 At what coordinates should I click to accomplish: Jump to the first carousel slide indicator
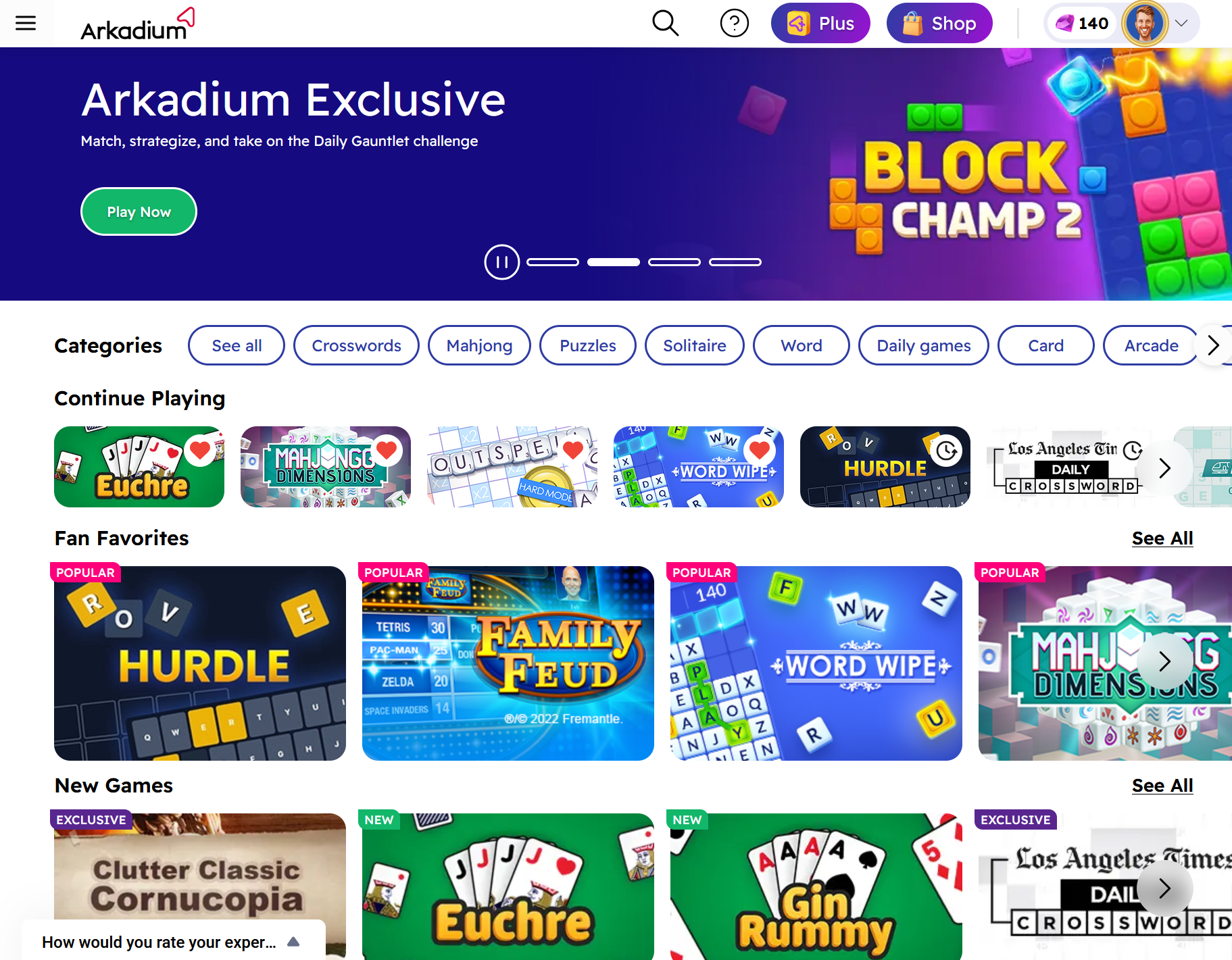pos(553,262)
